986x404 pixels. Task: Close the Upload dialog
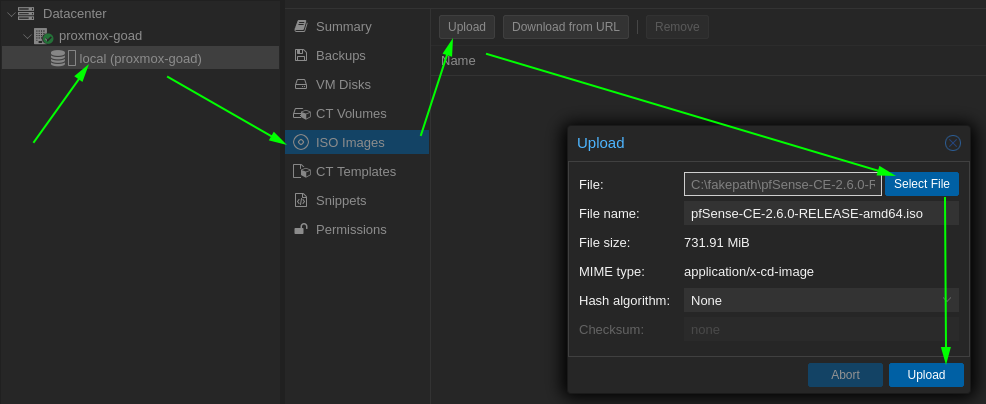coord(953,143)
